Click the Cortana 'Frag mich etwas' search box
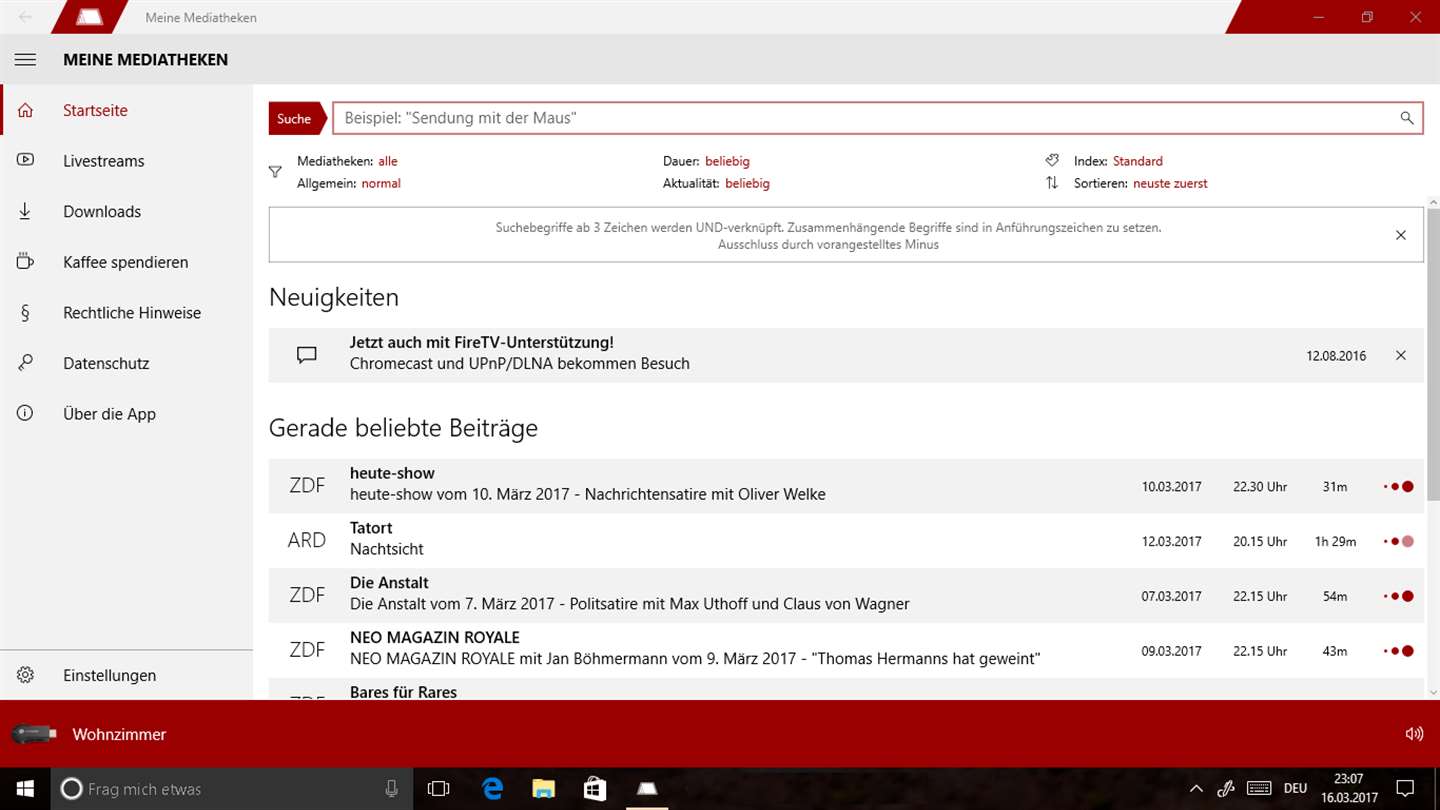This screenshot has height=810, width=1440. [231, 789]
